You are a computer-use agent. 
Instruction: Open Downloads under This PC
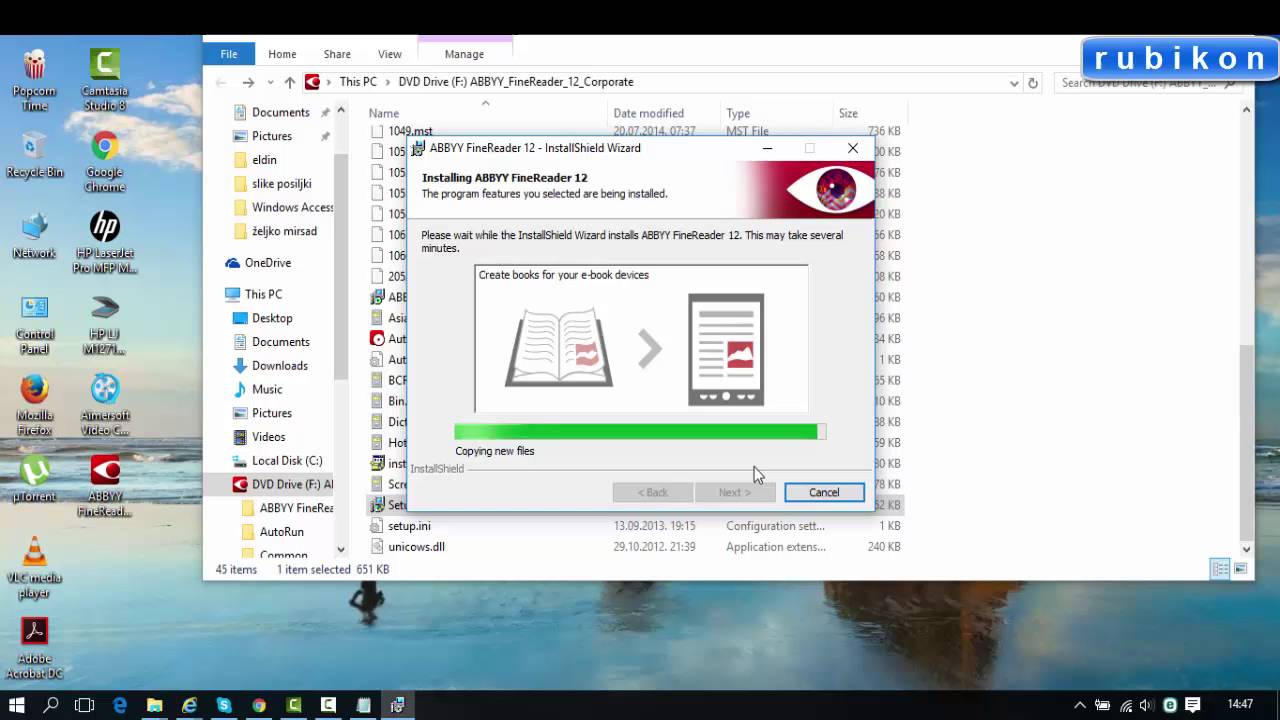(x=279, y=366)
